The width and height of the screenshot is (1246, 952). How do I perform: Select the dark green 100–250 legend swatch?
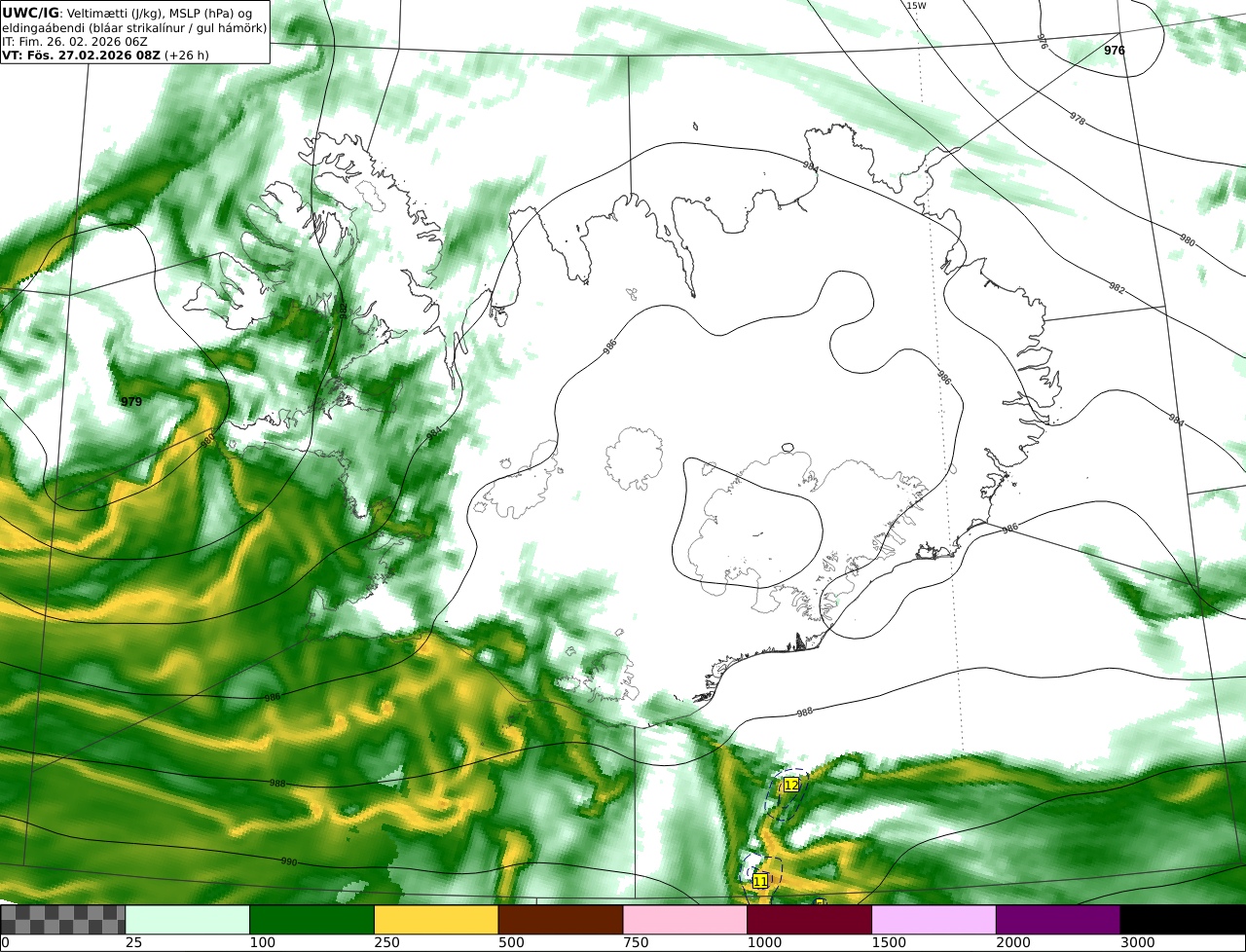coord(312,920)
